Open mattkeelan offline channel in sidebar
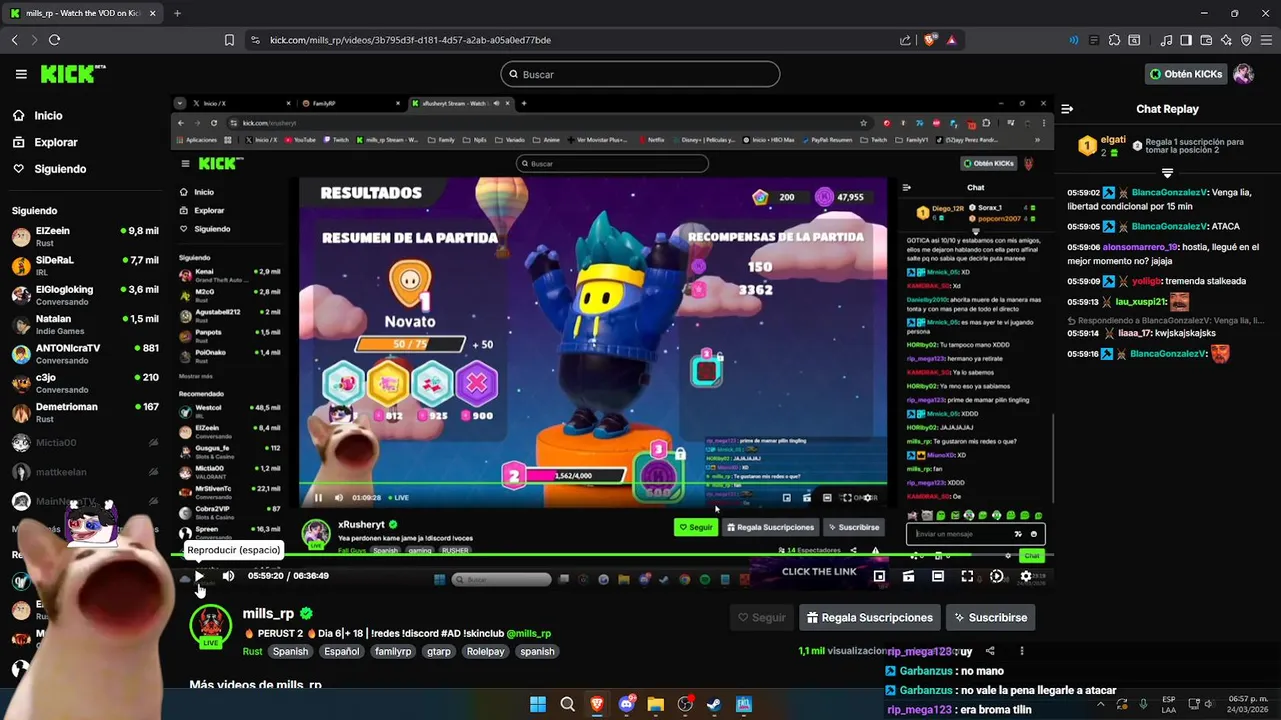Image resolution: width=1281 pixels, height=720 pixels. (x=85, y=472)
